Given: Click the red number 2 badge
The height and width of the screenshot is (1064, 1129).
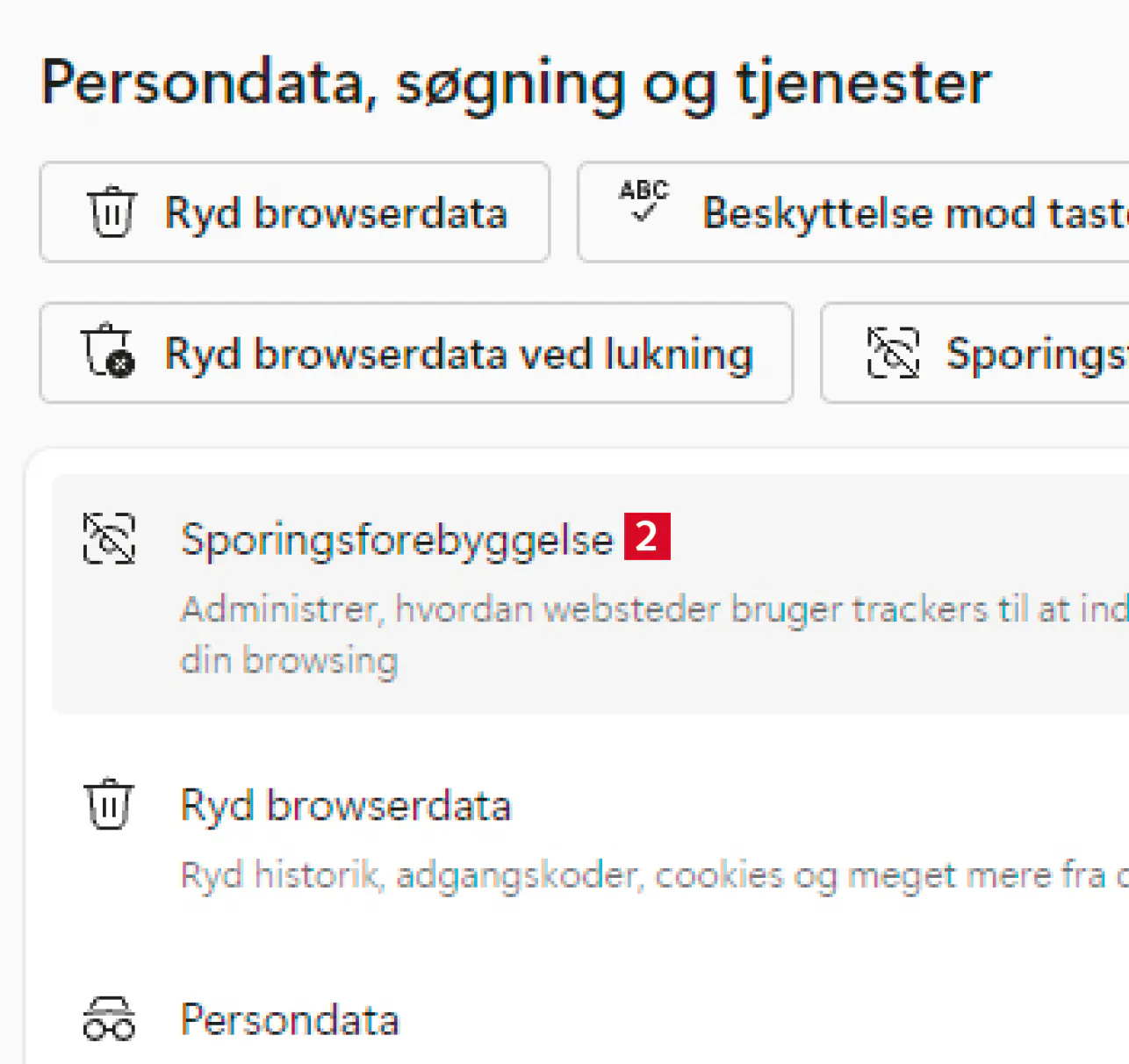Looking at the screenshot, I should tap(647, 536).
